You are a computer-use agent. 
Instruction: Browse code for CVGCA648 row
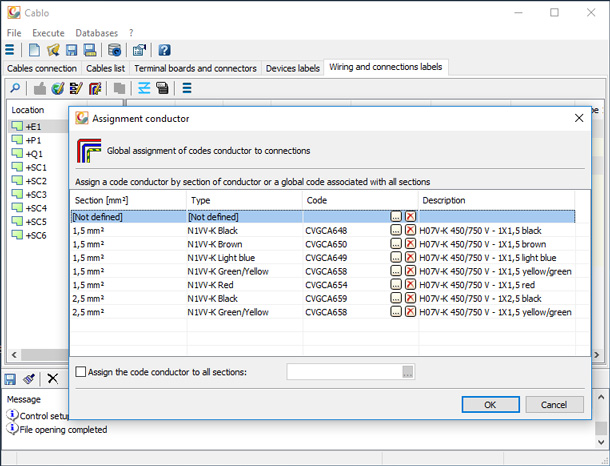click(396, 230)
